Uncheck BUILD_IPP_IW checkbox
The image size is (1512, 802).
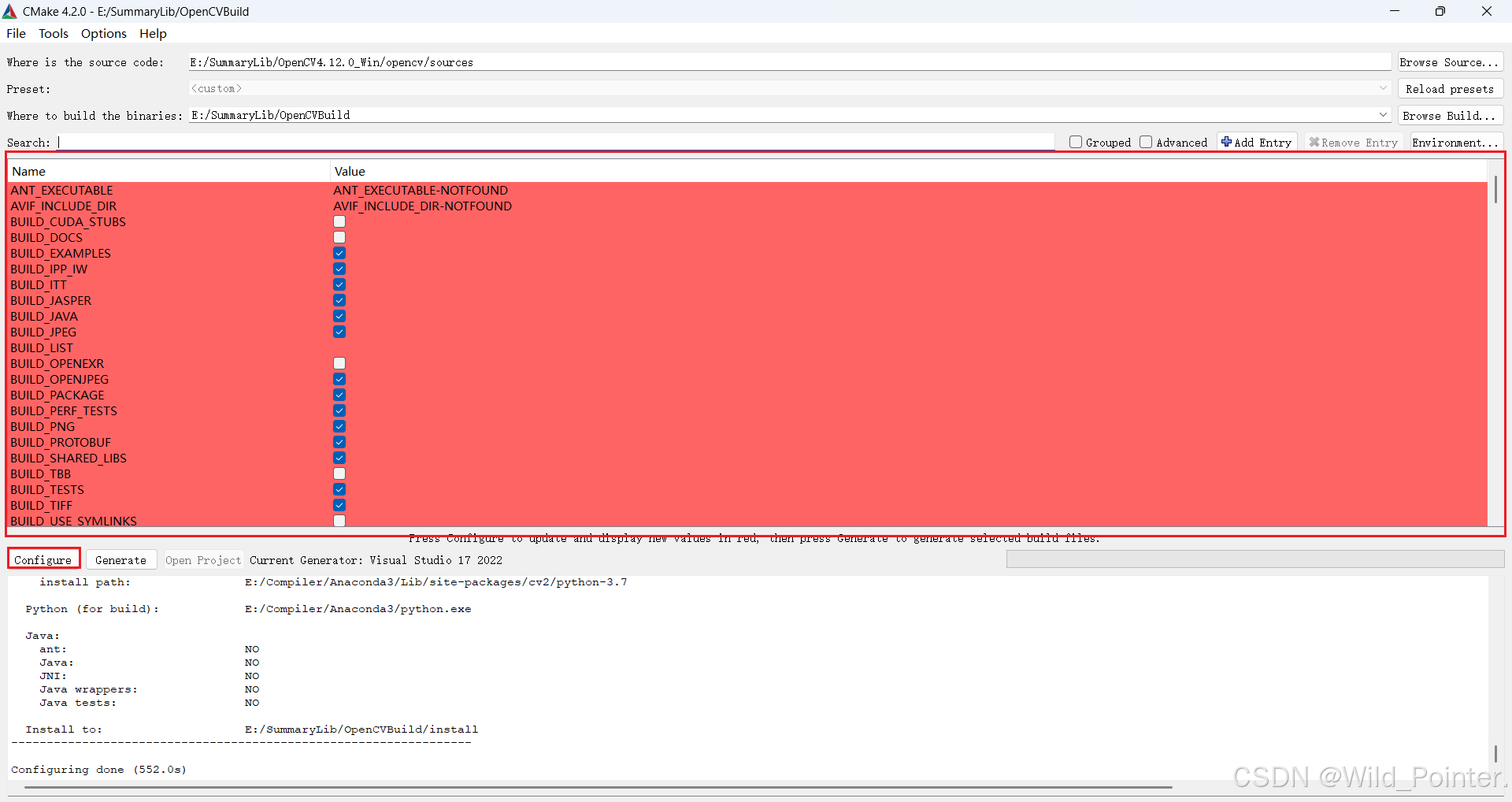tap(339, 269)
